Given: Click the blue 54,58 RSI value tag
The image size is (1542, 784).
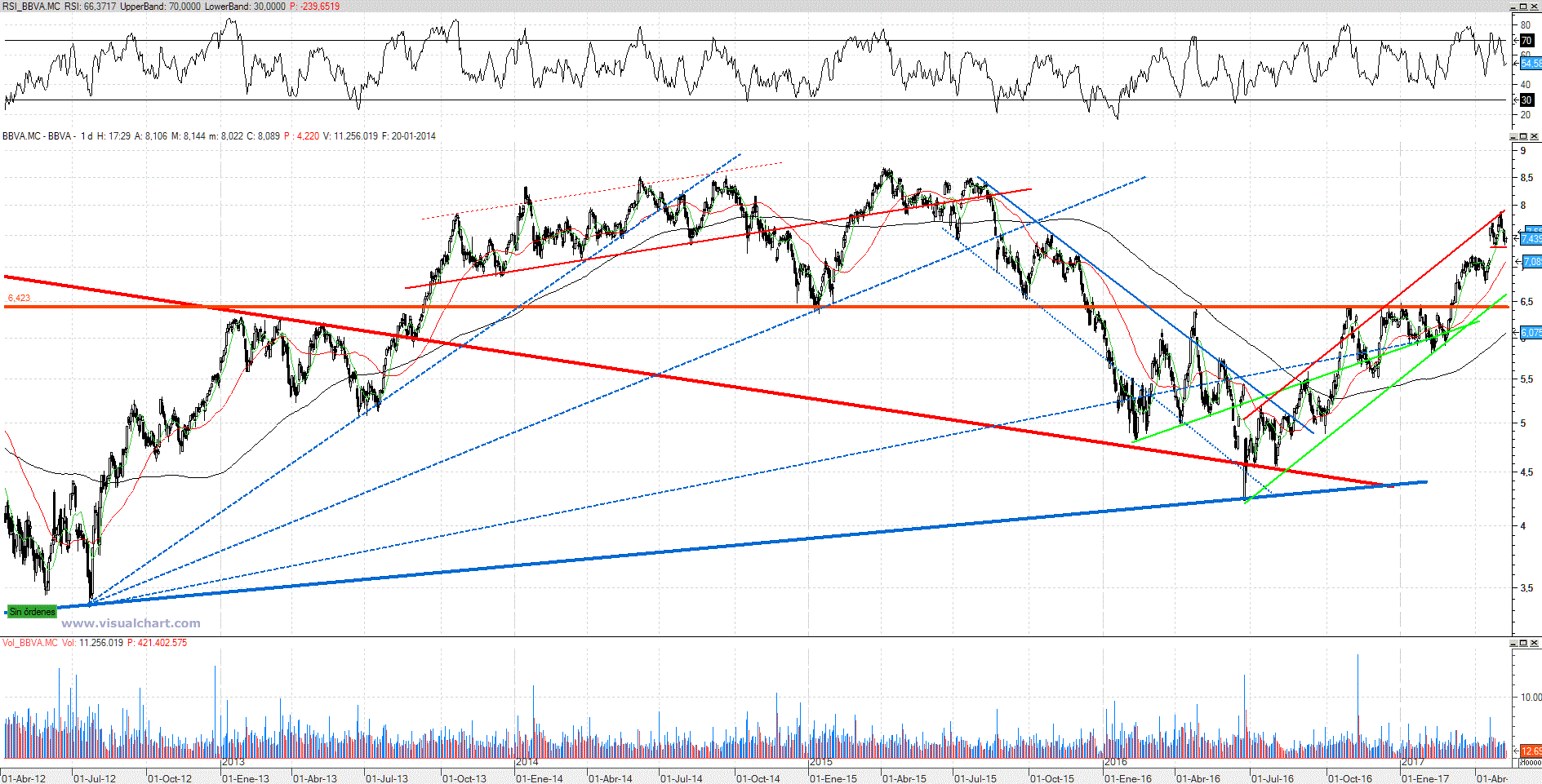Looking at the screenshot, I should [1531, 63].
